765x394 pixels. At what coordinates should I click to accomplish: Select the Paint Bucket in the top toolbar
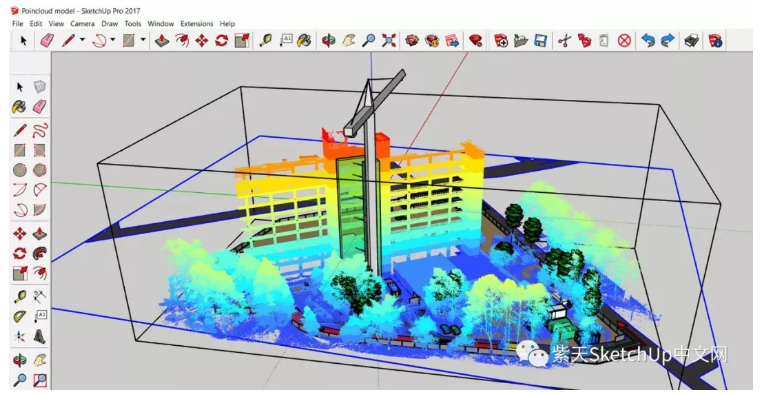pos(304,40)
